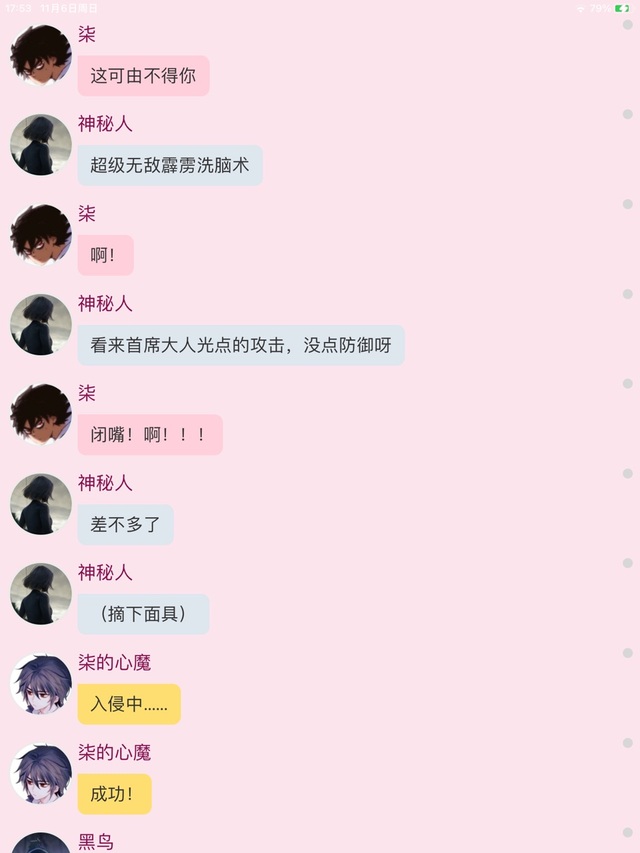This screenshot has width=640, height=853.
Task: Tap gray dot beside 超级无敌霹雳洗脑术 message
Action: (x=627, y=114)
